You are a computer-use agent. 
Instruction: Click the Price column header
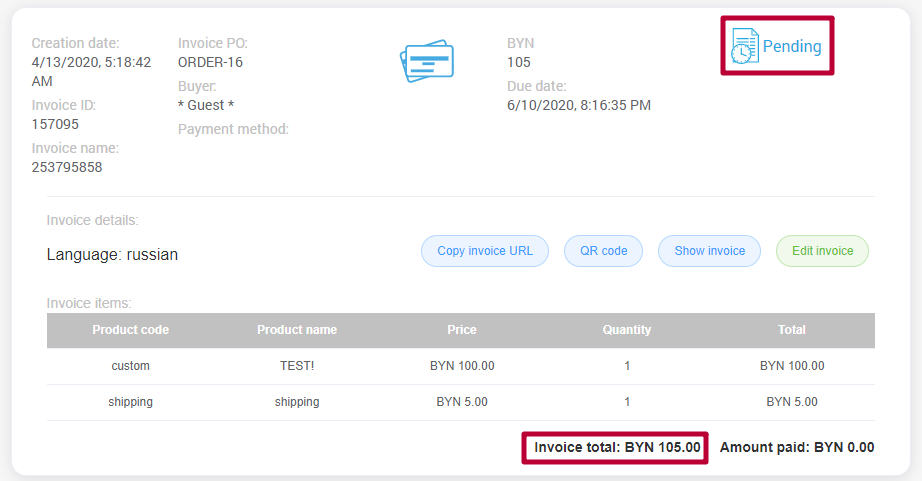coord(462,330)
